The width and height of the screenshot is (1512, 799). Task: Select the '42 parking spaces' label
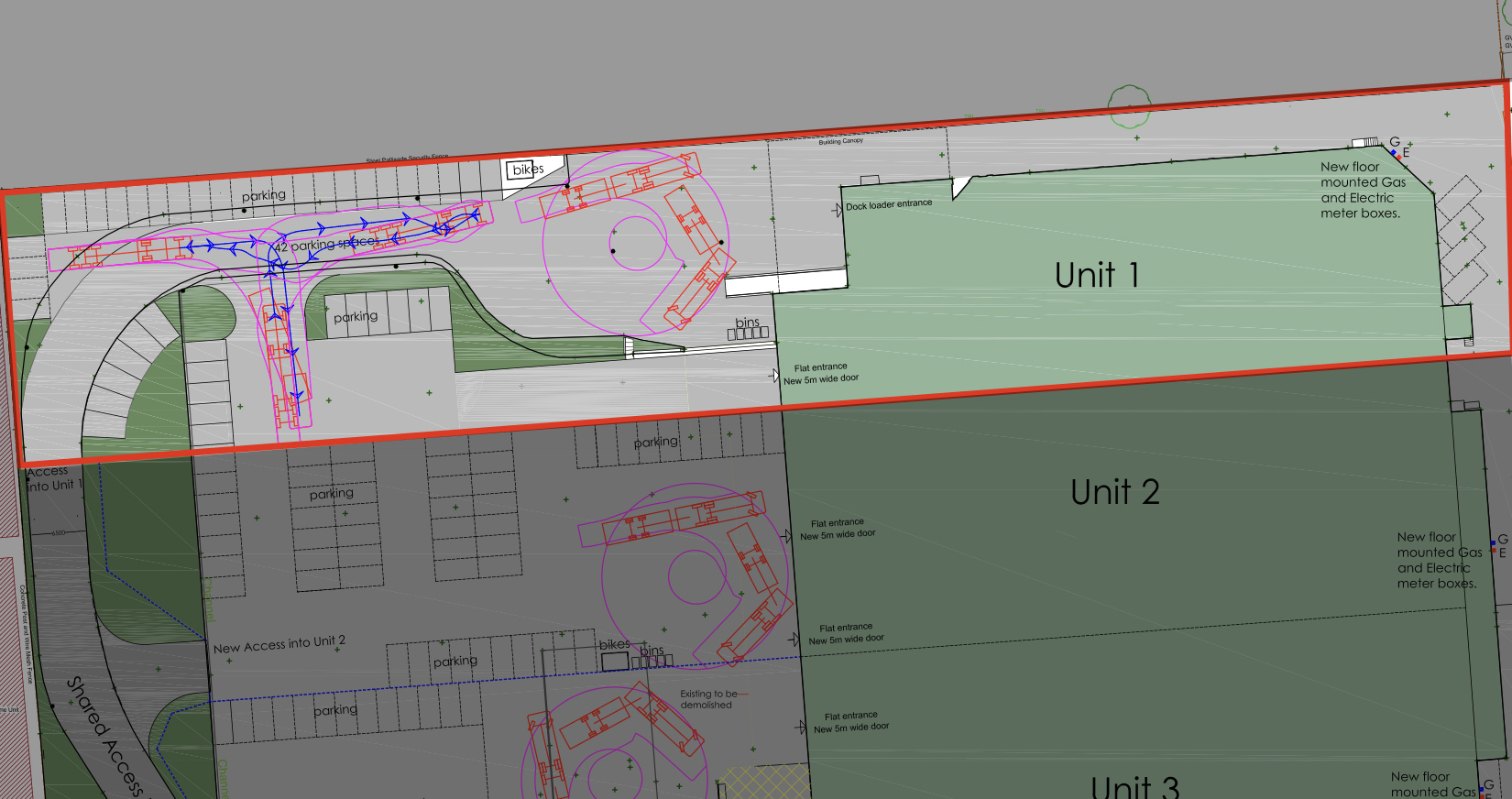326,245
